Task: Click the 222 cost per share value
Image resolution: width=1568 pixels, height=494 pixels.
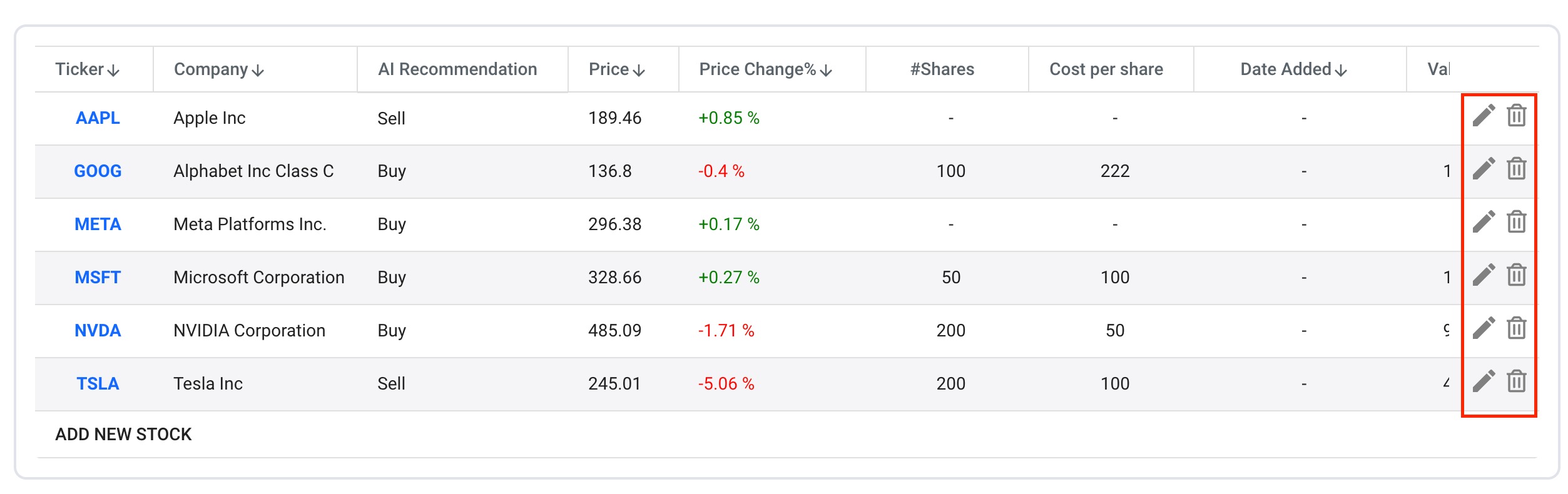Action: coord(1115,171)
